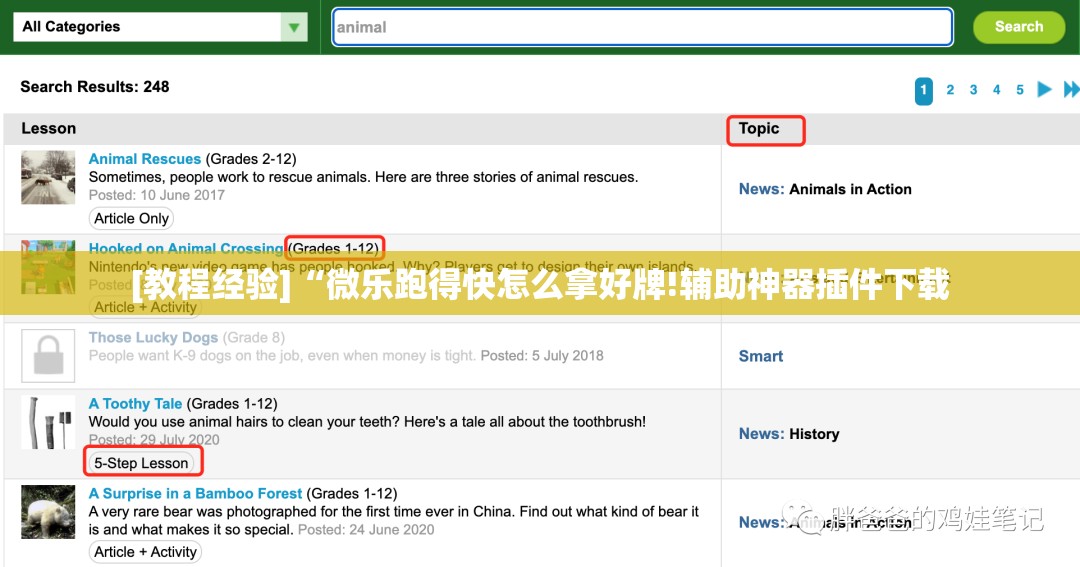Click the (Grades 2-12) text beside Animal Rescues
1080x567 pixels.
click(x=251, y=159)
